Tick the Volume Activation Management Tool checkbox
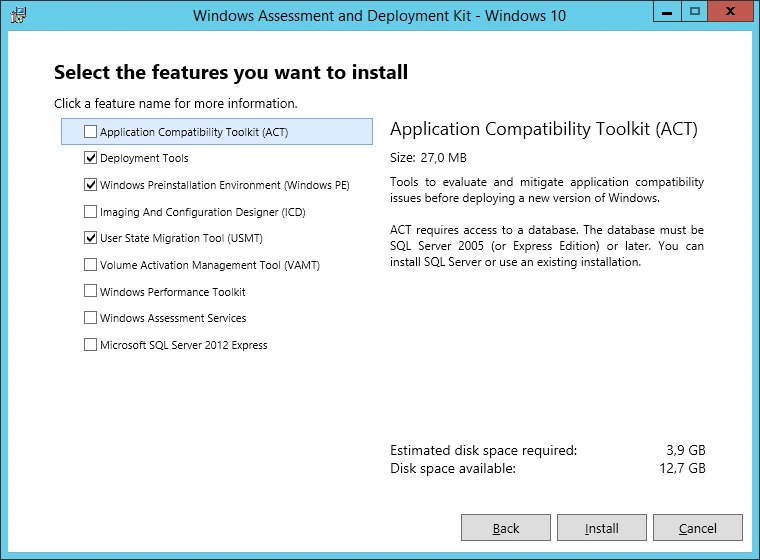Image resolution: width=760 pixels, height=560 pixels. pyautogui.click(x=91, y=265)
